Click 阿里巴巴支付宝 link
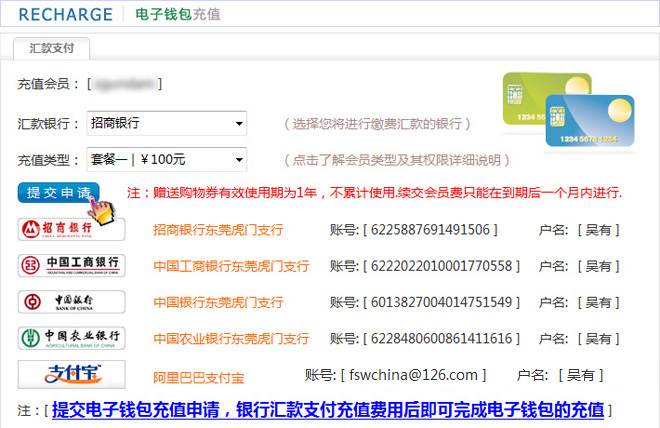The height and width of the screenshot is (428, 660). 197,377
